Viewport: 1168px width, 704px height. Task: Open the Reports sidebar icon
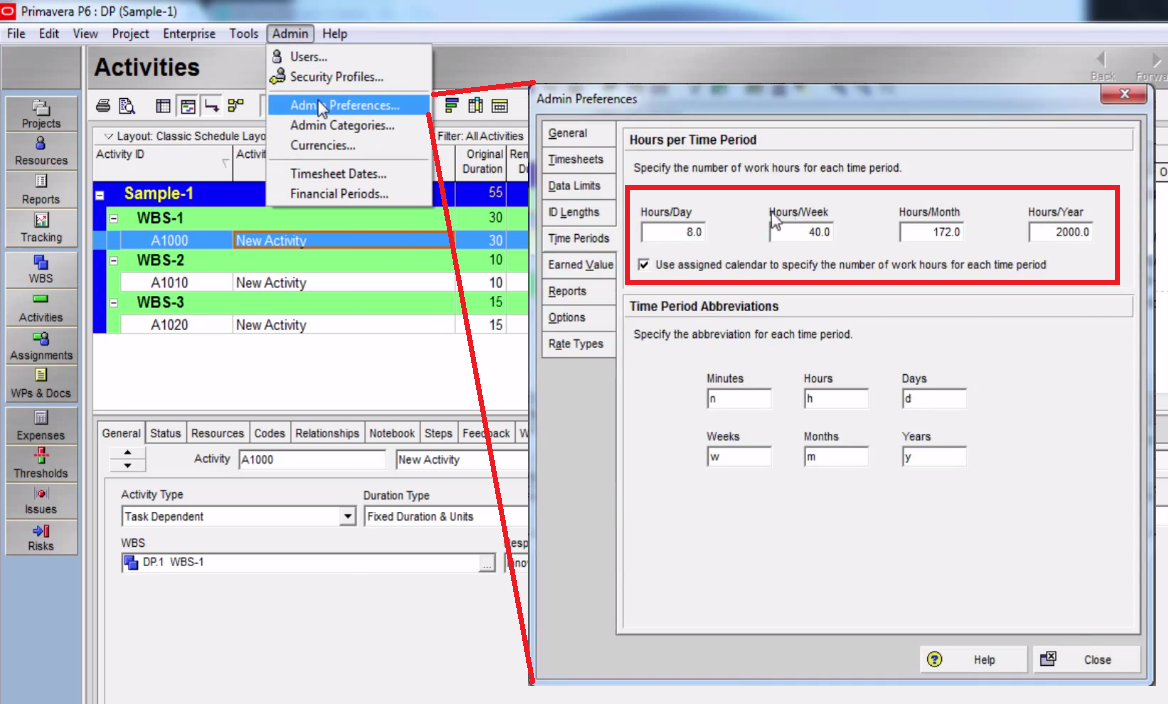[x=41, y=189]
